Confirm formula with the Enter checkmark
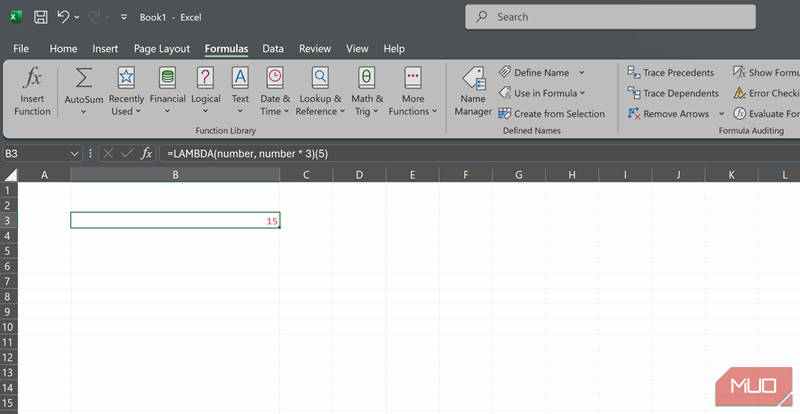800x414 pixels. pos(127,153)
